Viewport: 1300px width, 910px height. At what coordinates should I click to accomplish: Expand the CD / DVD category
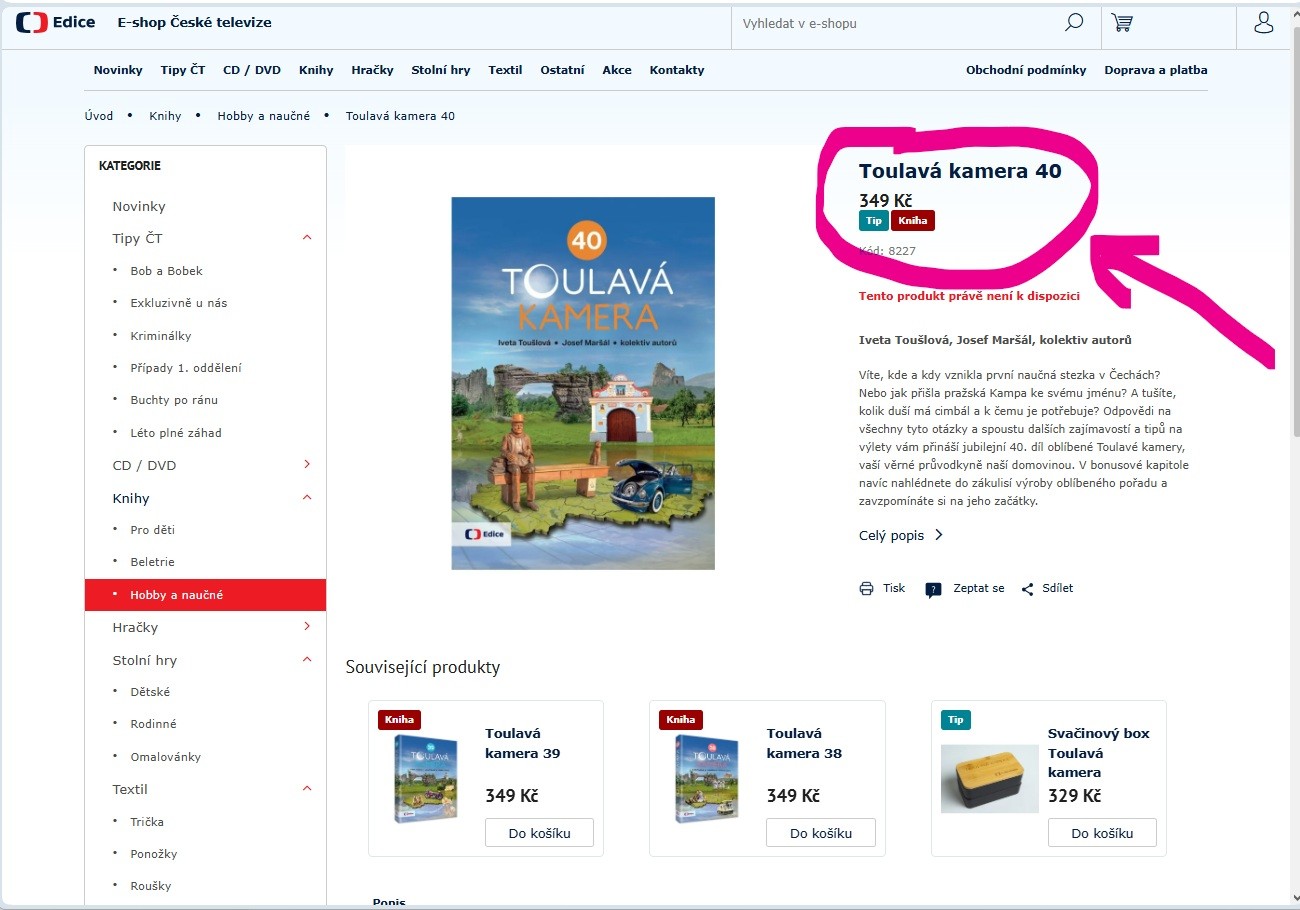pyautogui.click(x=307, y=464)
